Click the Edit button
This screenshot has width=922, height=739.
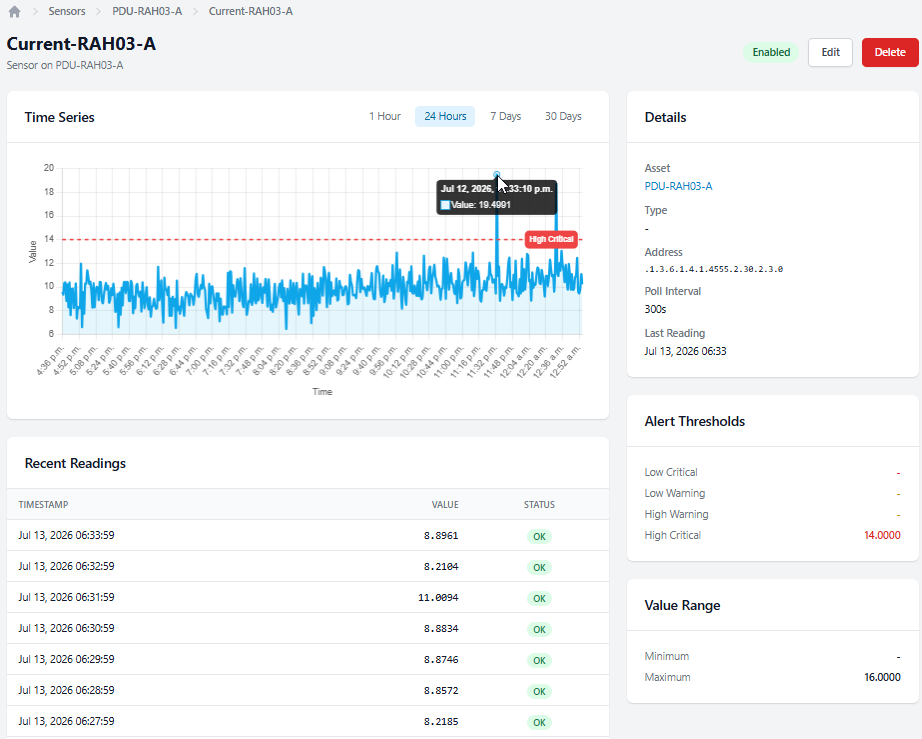[x=830, y=52]
